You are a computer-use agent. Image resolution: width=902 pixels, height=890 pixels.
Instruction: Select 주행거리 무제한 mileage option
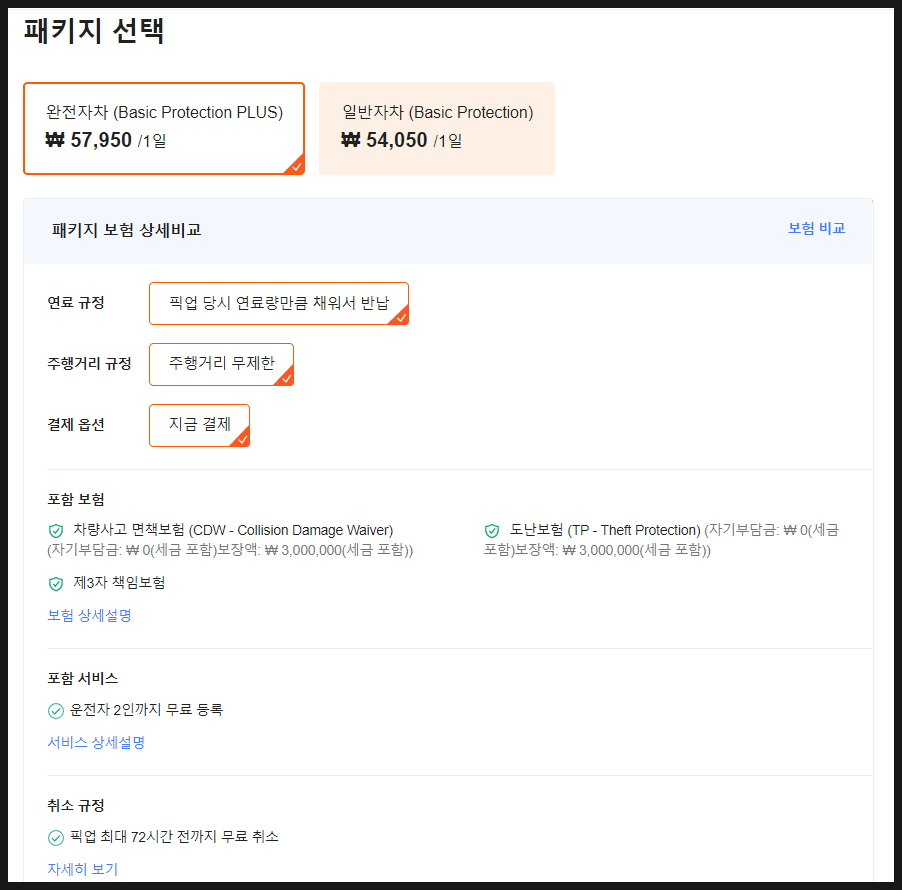221,364
